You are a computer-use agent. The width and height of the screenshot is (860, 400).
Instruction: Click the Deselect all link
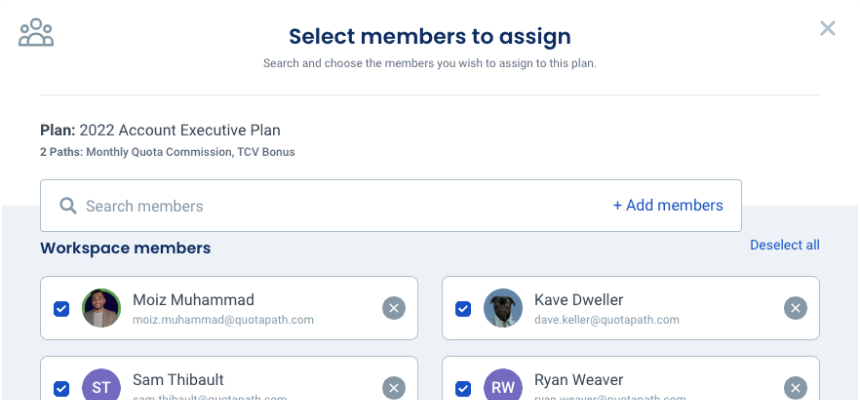[784, 245]
